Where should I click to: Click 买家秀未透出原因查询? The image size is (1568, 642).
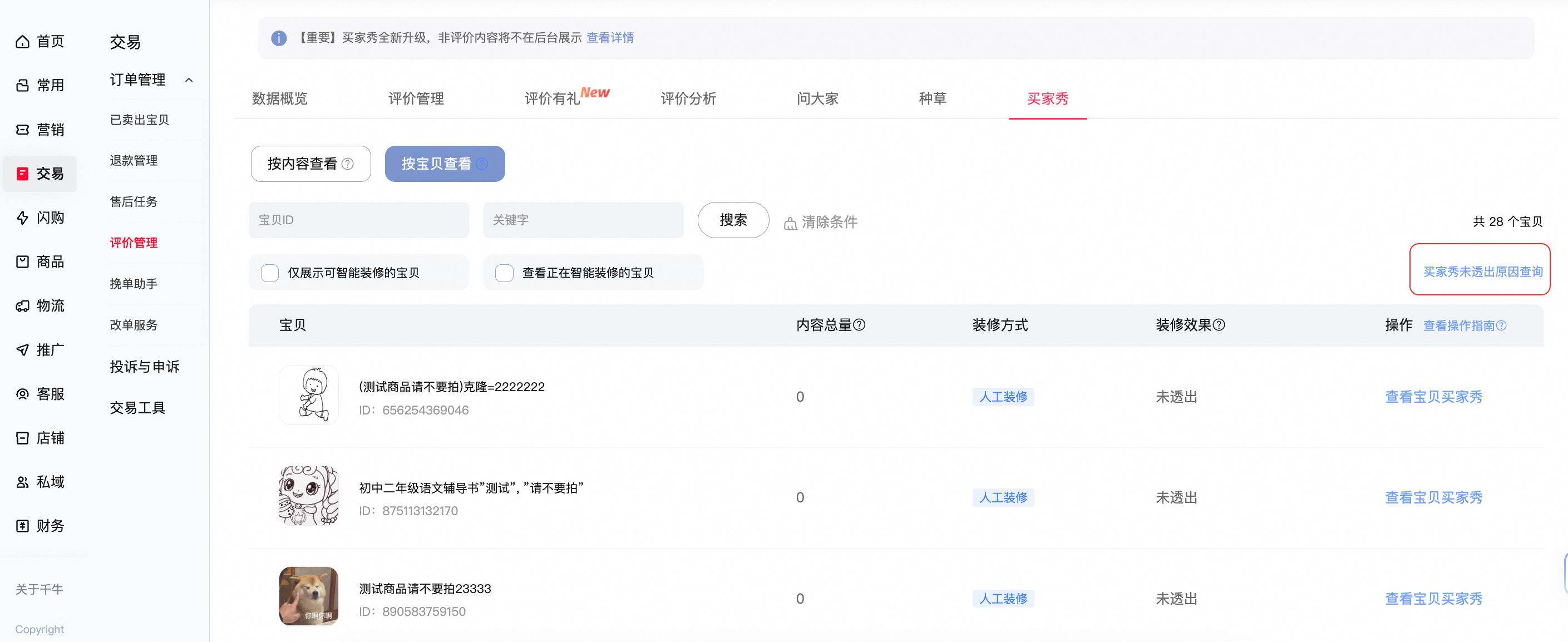(x=1482, y=271)
